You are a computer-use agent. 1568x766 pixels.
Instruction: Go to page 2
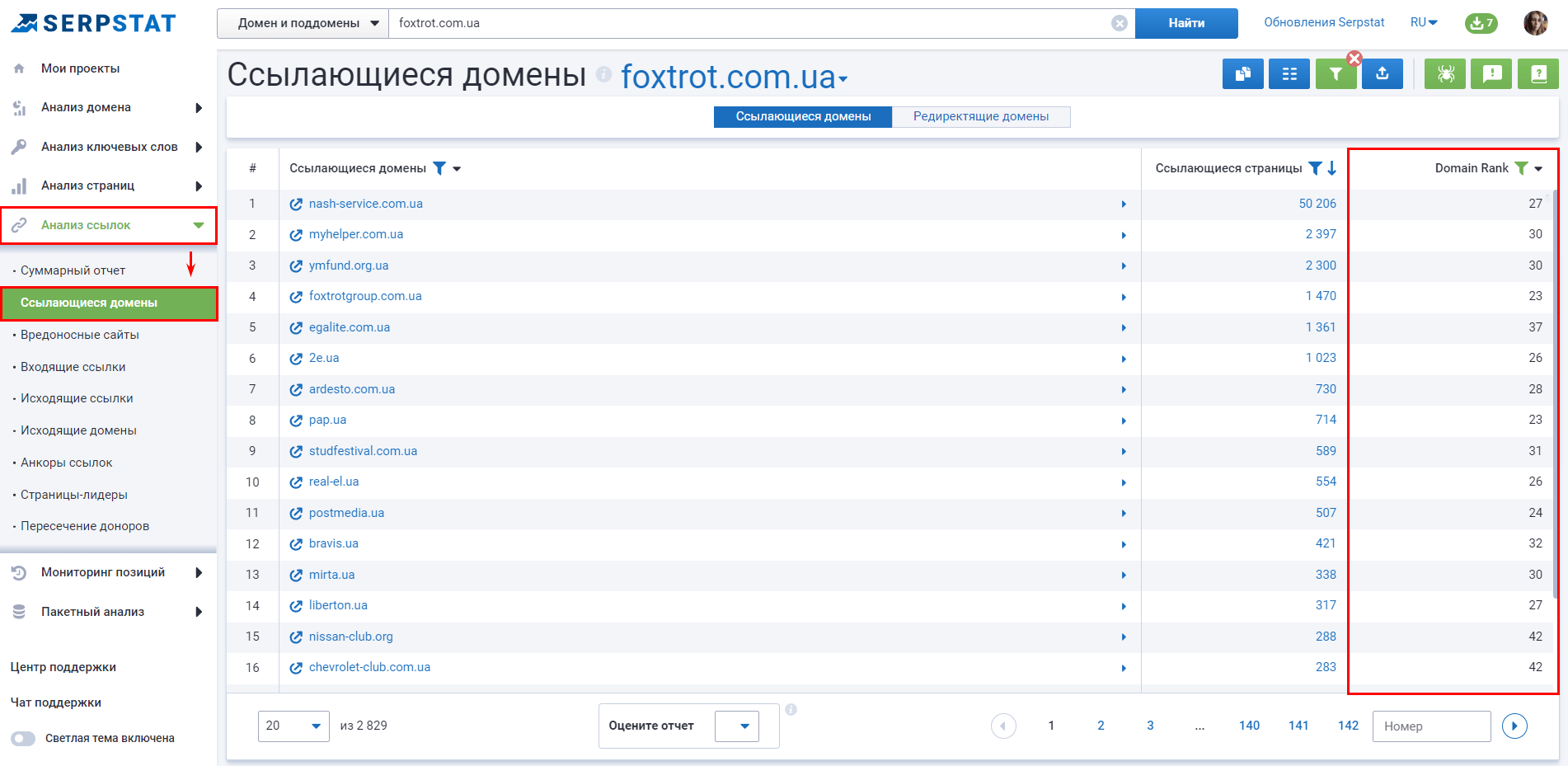(x=1101, y=726)
